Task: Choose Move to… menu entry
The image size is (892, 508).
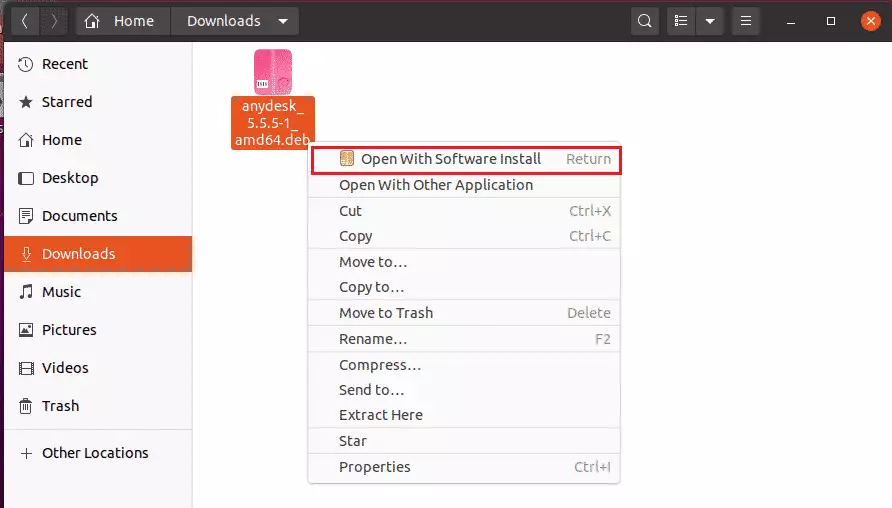Action: 464,262
